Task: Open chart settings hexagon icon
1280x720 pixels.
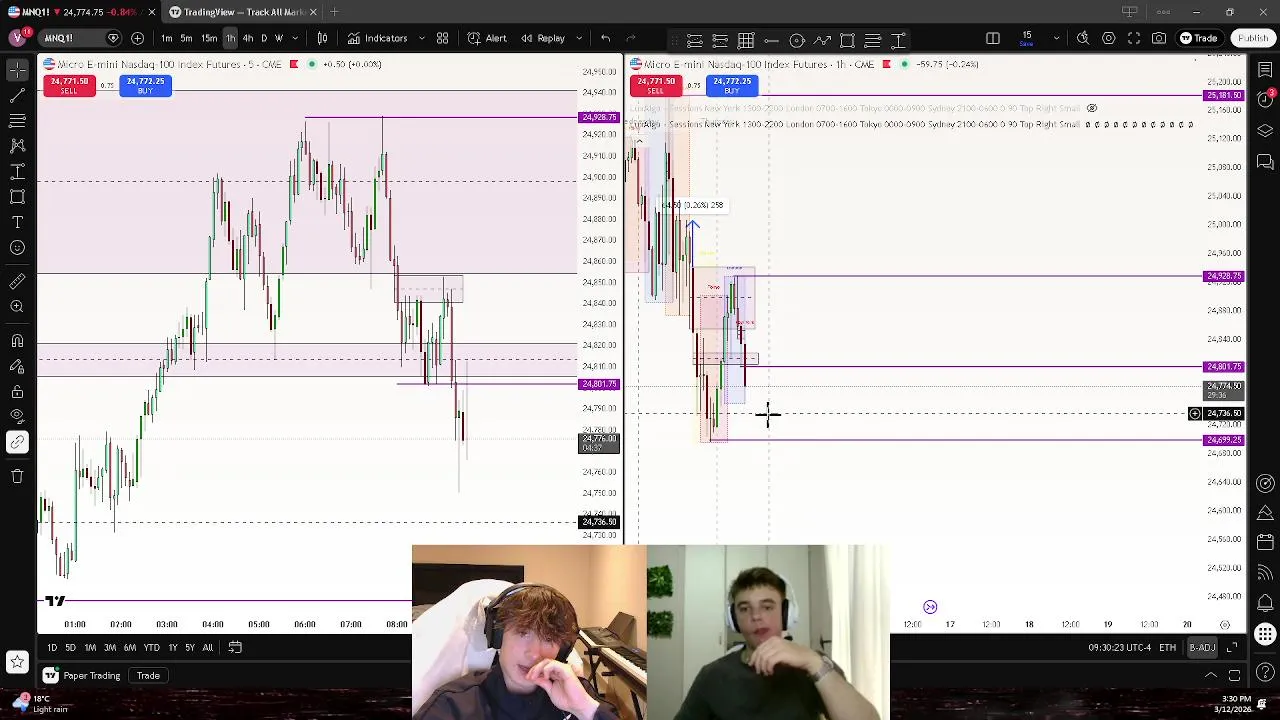Action: [x=1109, y=38]
